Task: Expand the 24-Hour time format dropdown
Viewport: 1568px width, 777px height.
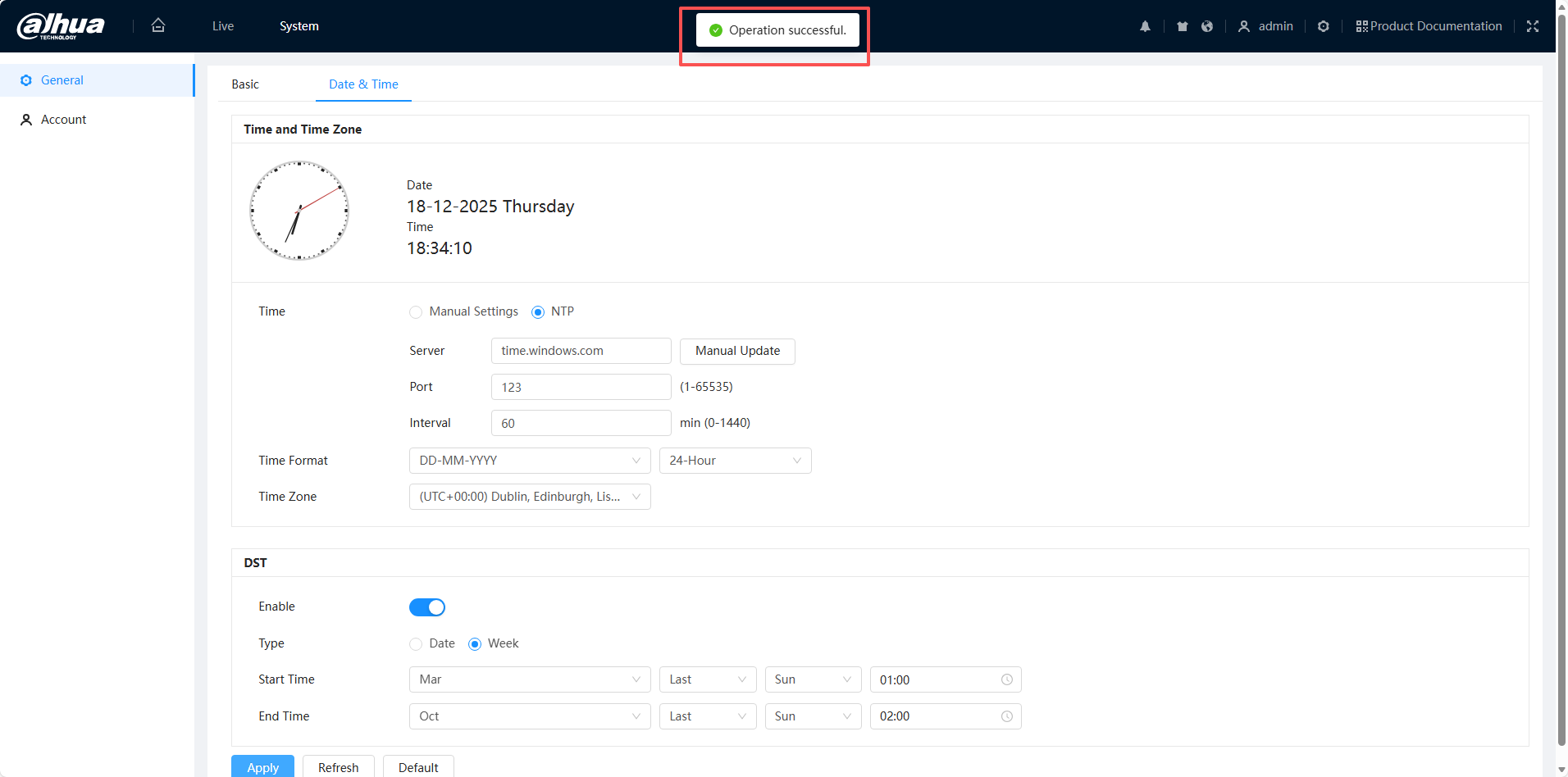Action: (735, 461)
